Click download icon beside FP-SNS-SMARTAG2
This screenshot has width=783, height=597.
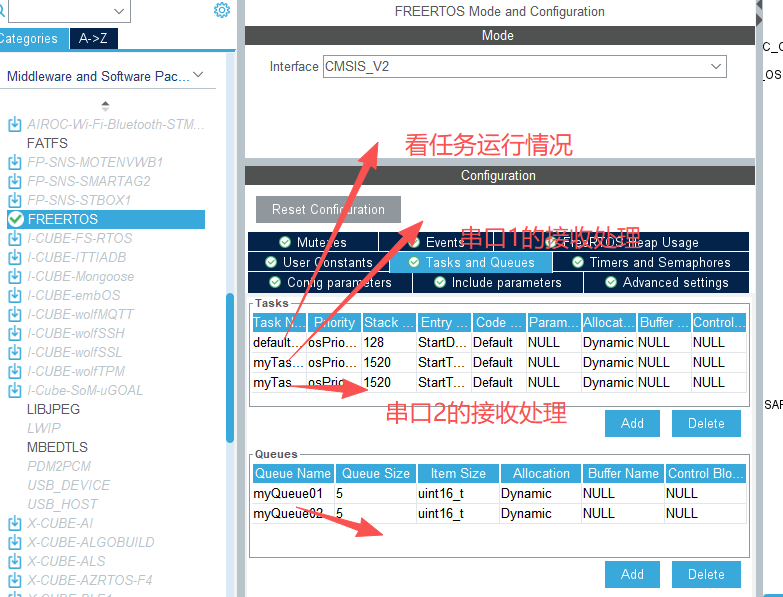click(x=15, y=181)
